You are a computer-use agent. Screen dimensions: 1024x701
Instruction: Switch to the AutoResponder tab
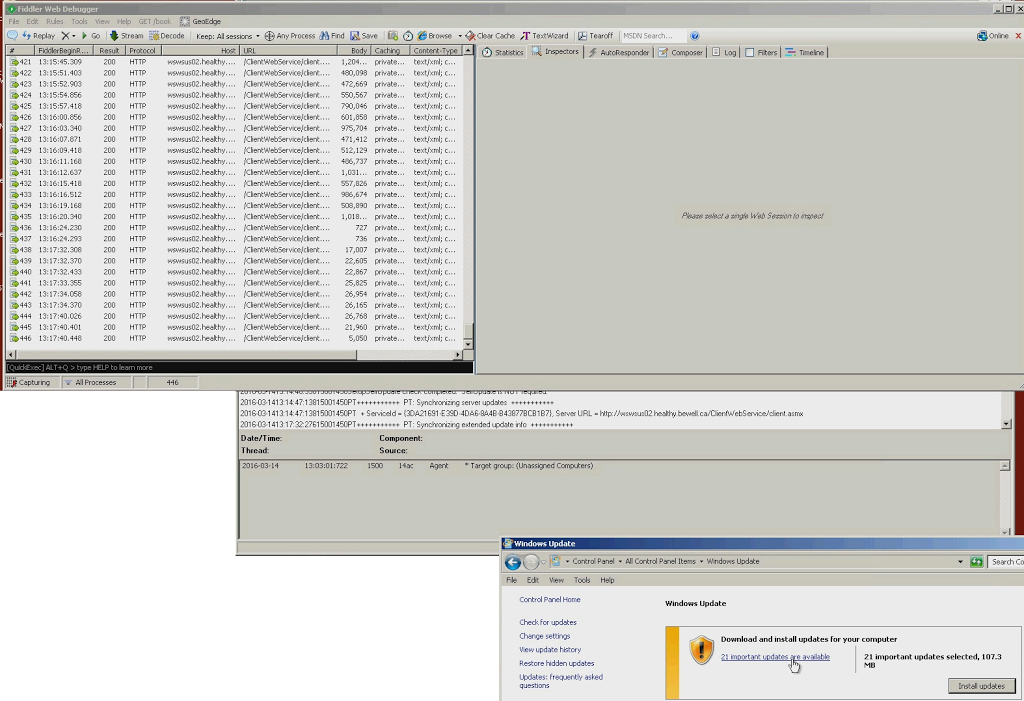tap(620, 52)
